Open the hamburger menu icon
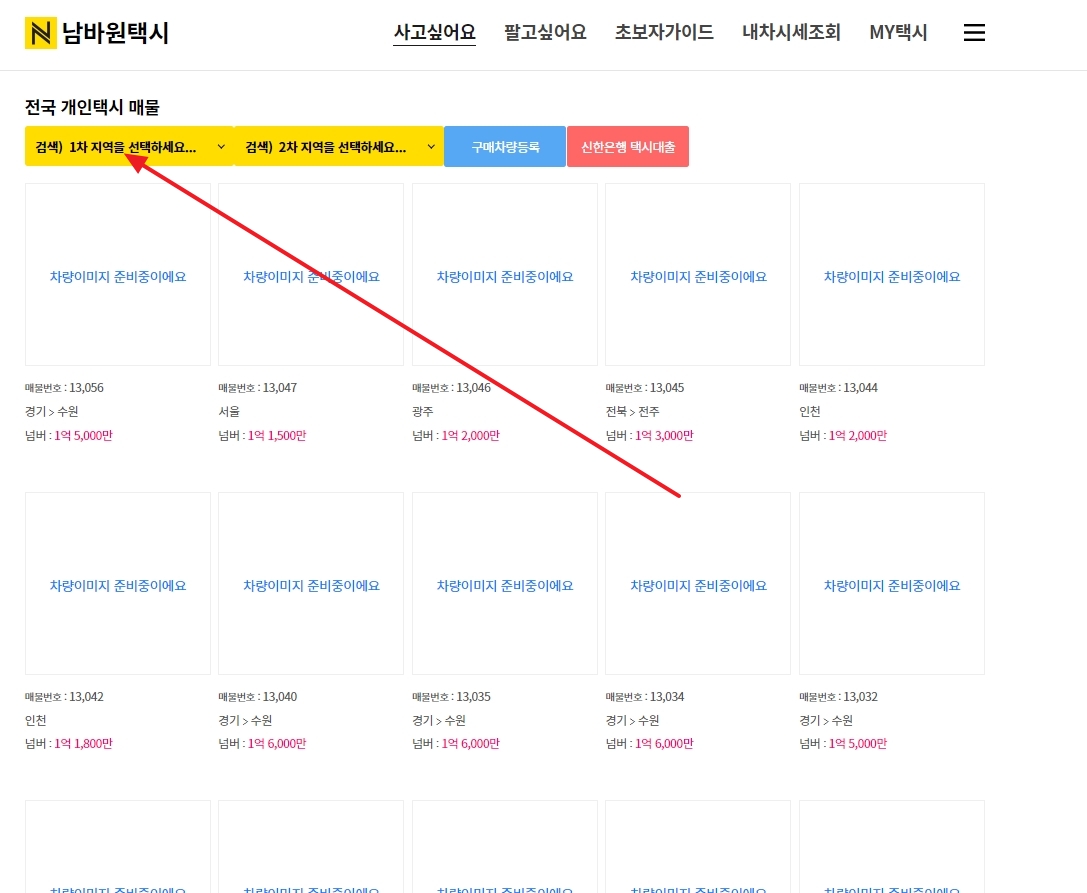The height and width of the screenshot is (893, 1087). tap(974, 33)
